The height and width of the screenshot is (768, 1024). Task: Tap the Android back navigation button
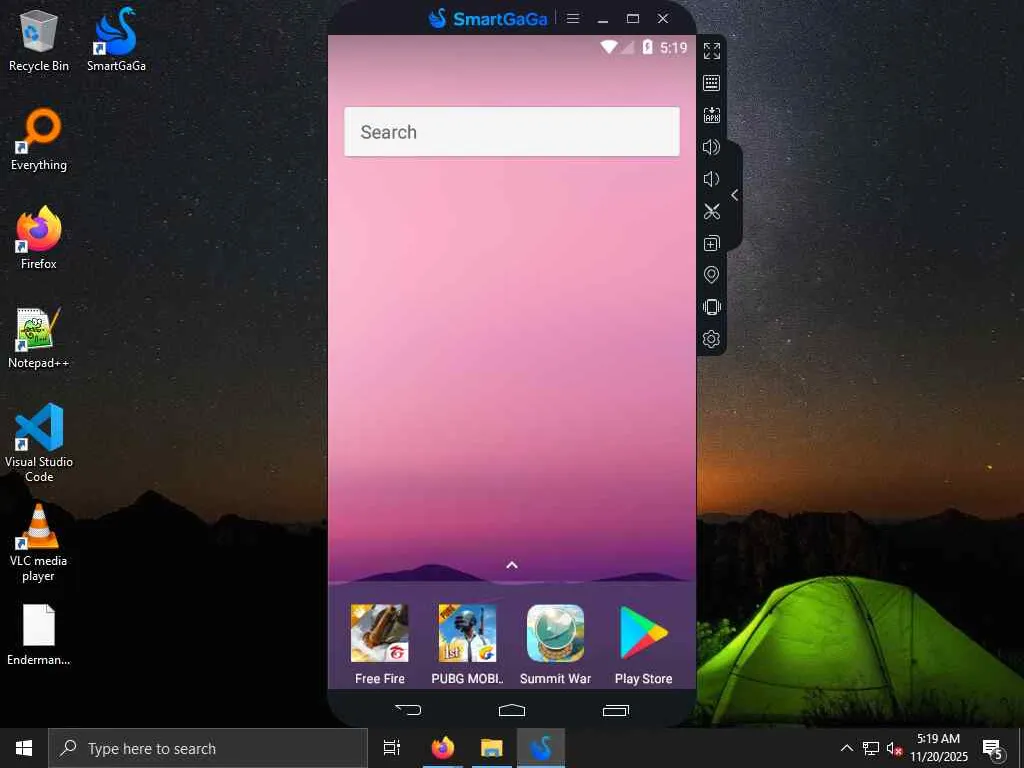pyautogui.click(x=408, y=710)
